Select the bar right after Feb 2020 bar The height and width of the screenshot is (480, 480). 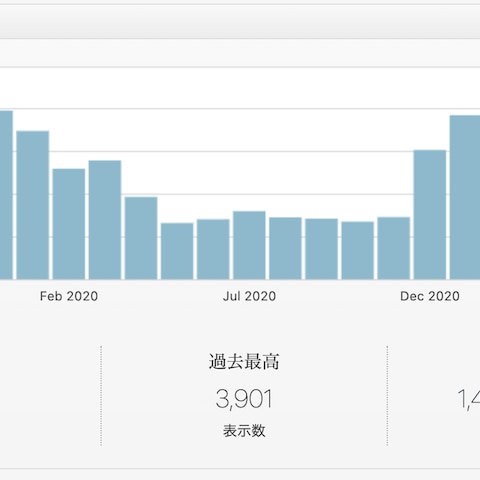[x=105, y=220]
